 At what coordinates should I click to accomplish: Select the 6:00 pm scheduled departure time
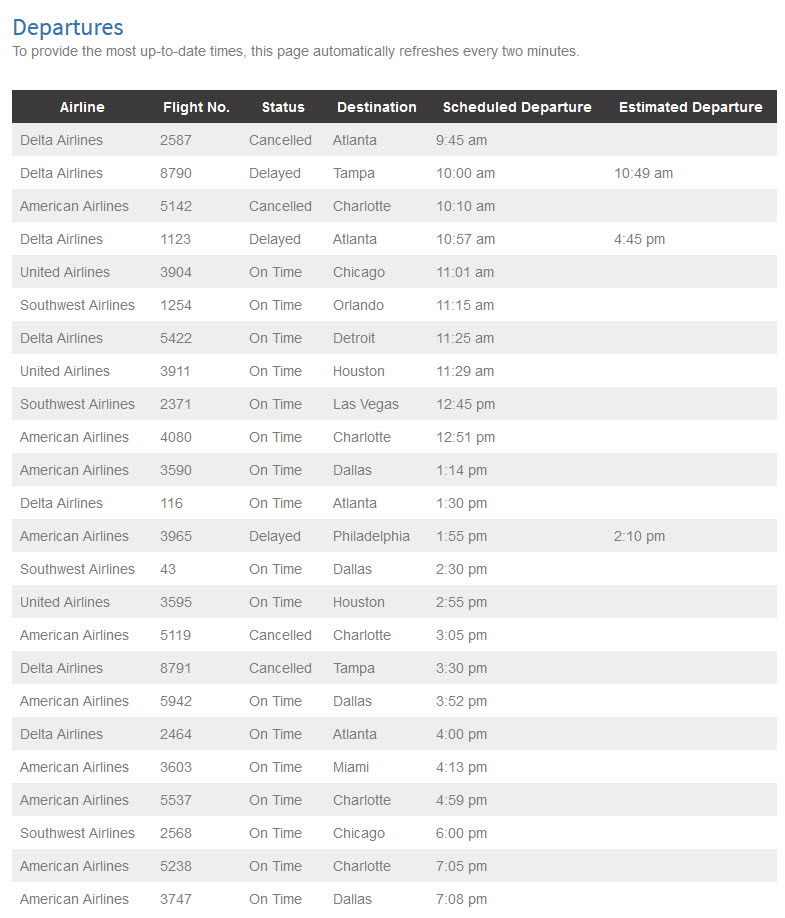tap(461, 833)
